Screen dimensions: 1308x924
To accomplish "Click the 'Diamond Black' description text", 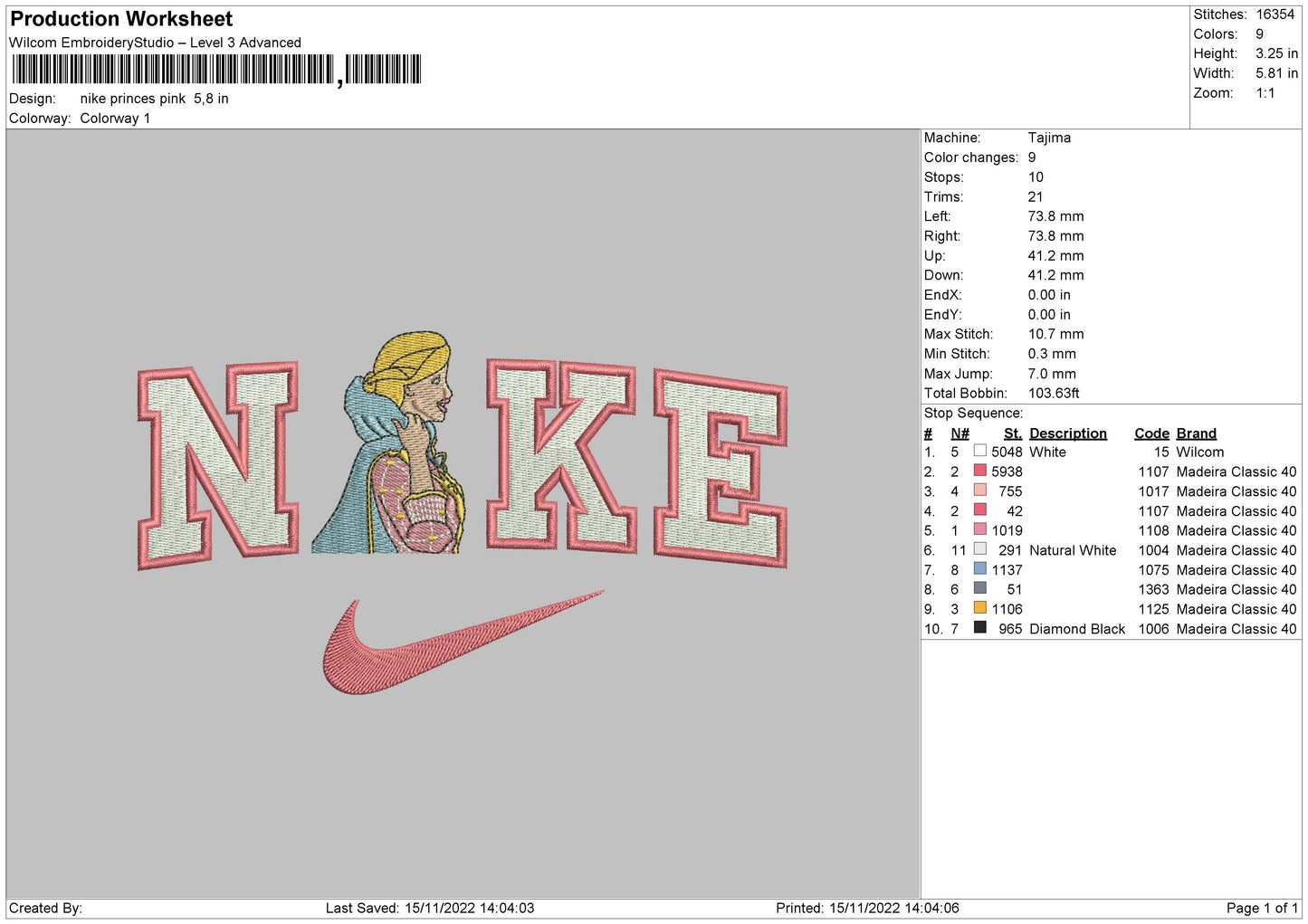I will click(x=1077, y=629).
